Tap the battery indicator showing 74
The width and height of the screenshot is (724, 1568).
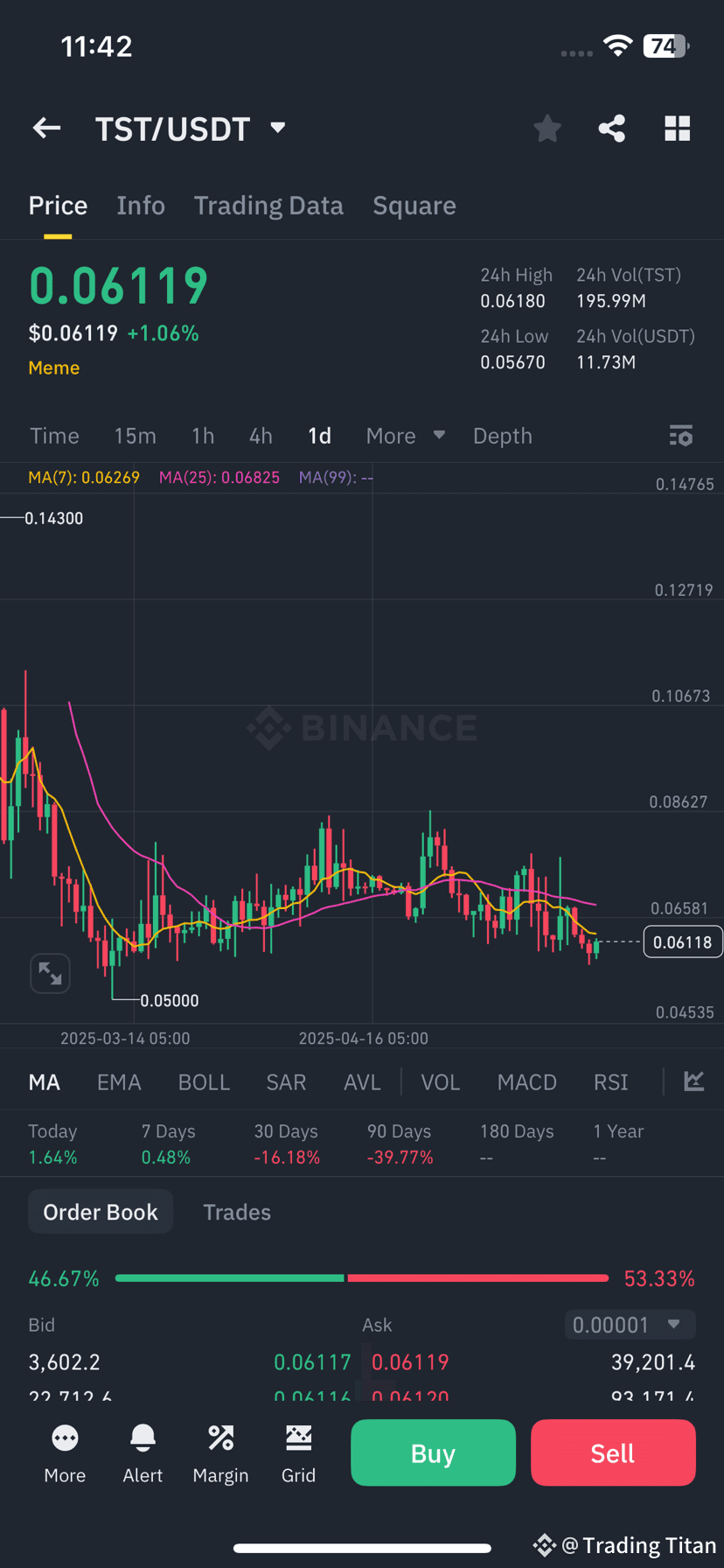tap(666, 45)
